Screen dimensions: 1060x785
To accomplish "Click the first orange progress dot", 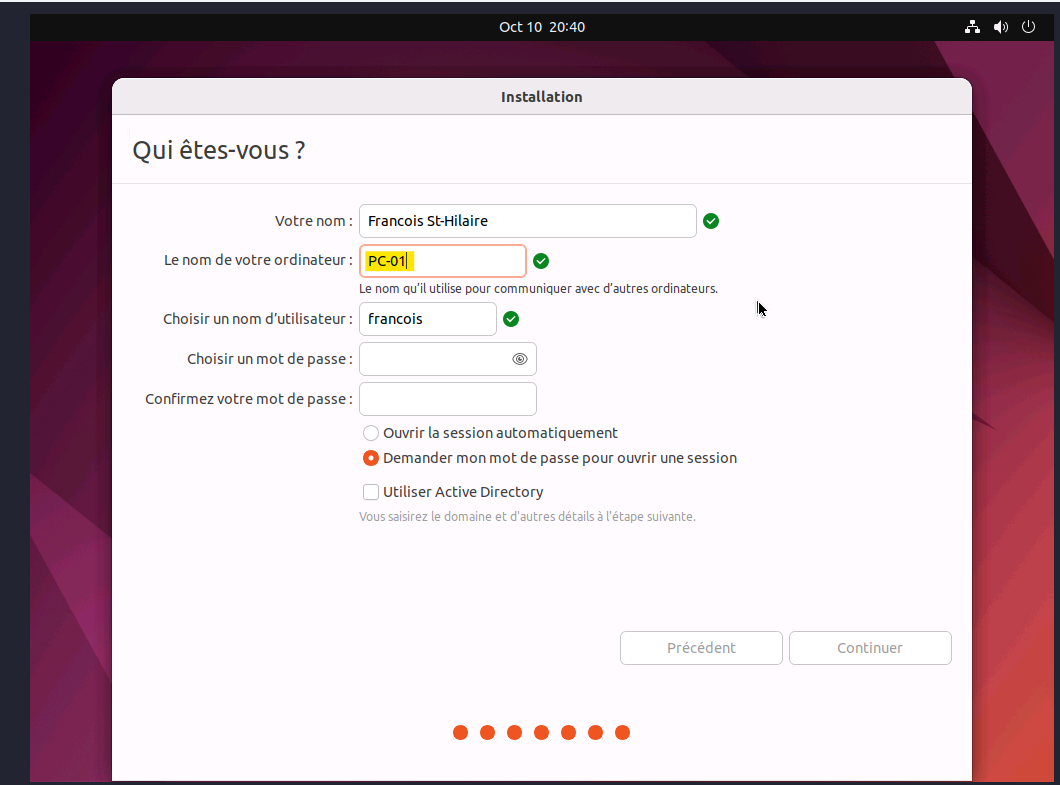I will click(461, 733).
